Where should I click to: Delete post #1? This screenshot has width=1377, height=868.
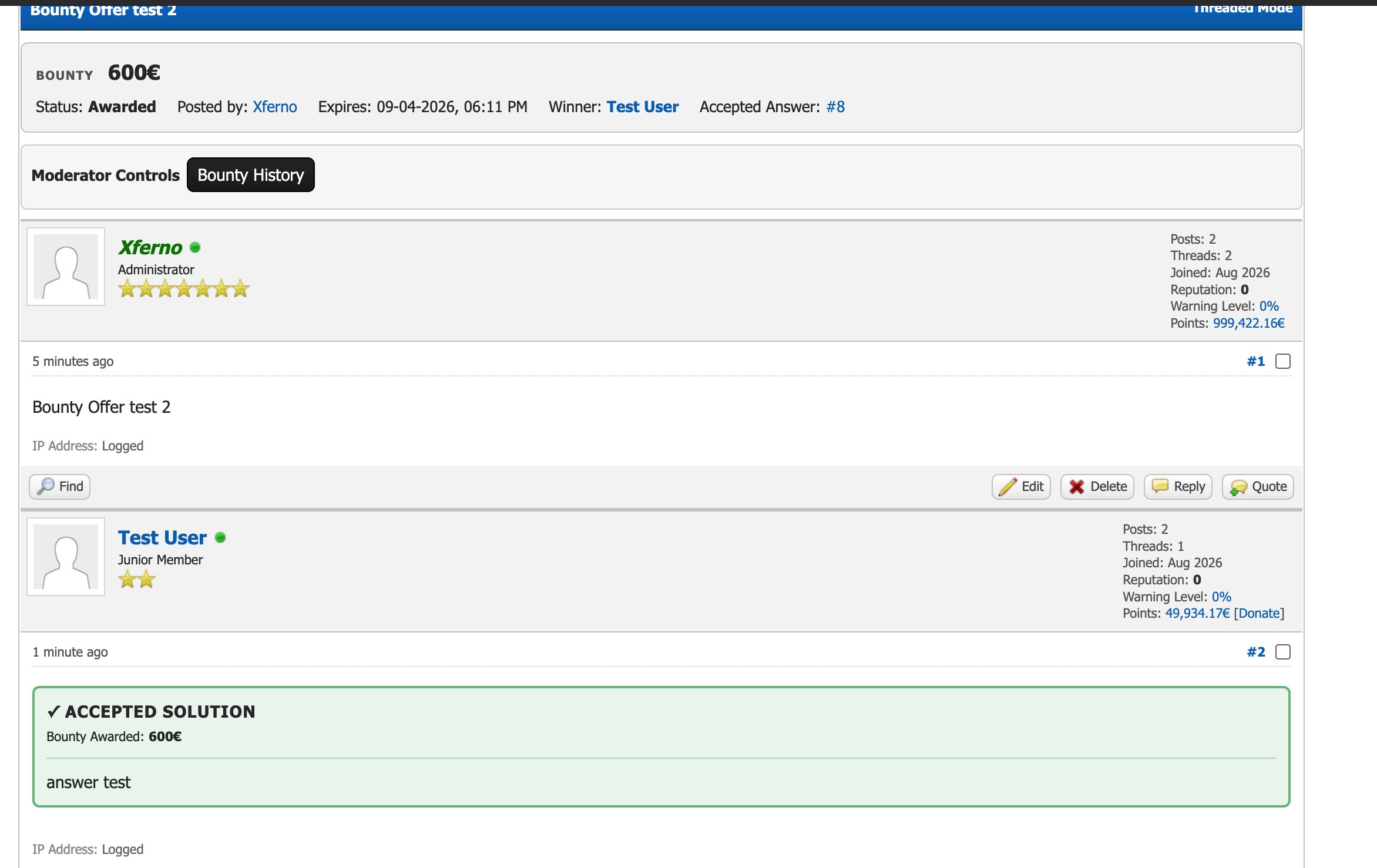[x=1097, y=486]
